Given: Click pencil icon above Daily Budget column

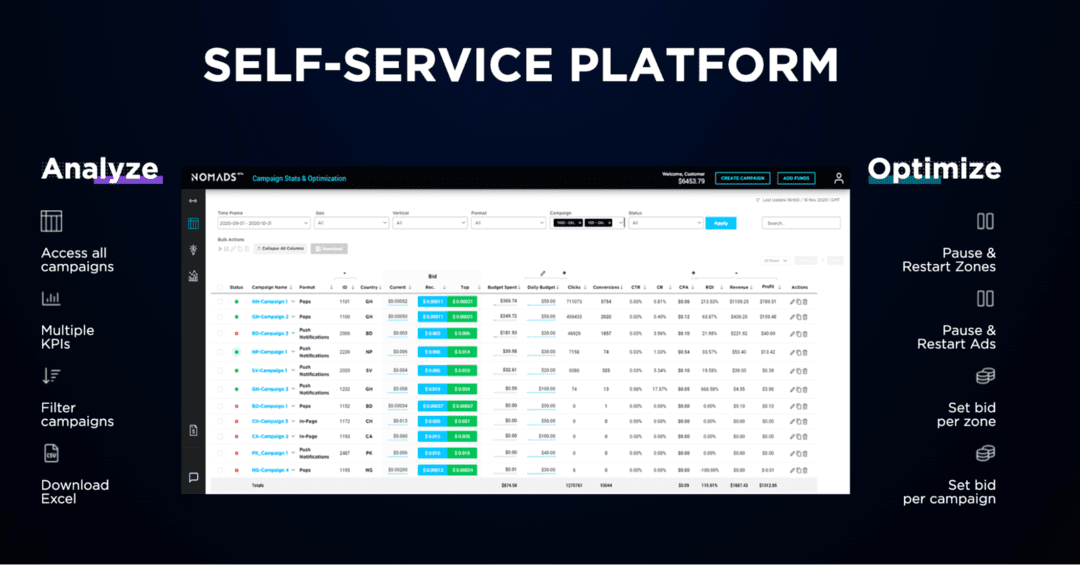Looking at the screenshot, I should 543,274.
